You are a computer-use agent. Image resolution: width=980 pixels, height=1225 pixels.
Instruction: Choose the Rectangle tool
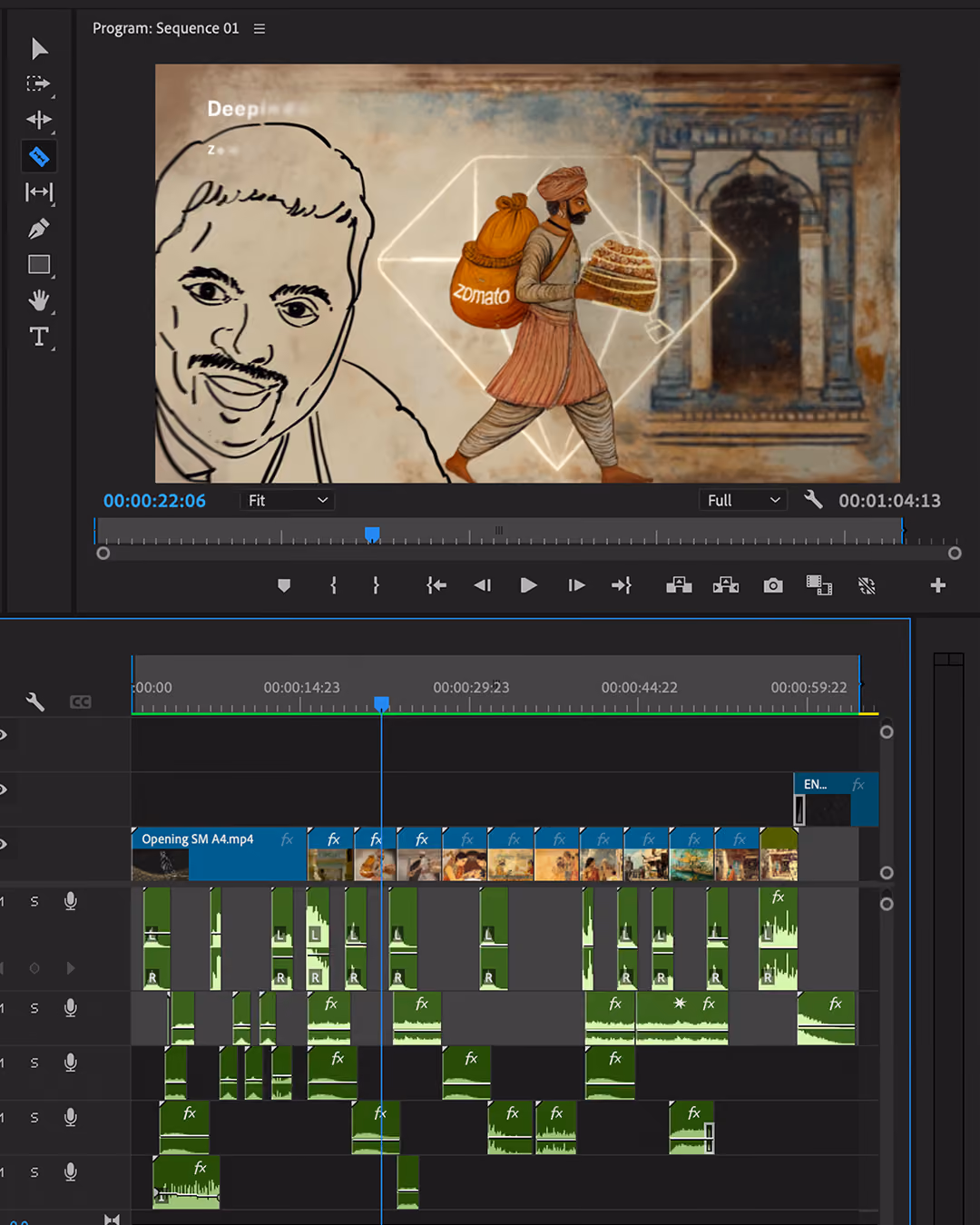(x=39, y=265)
